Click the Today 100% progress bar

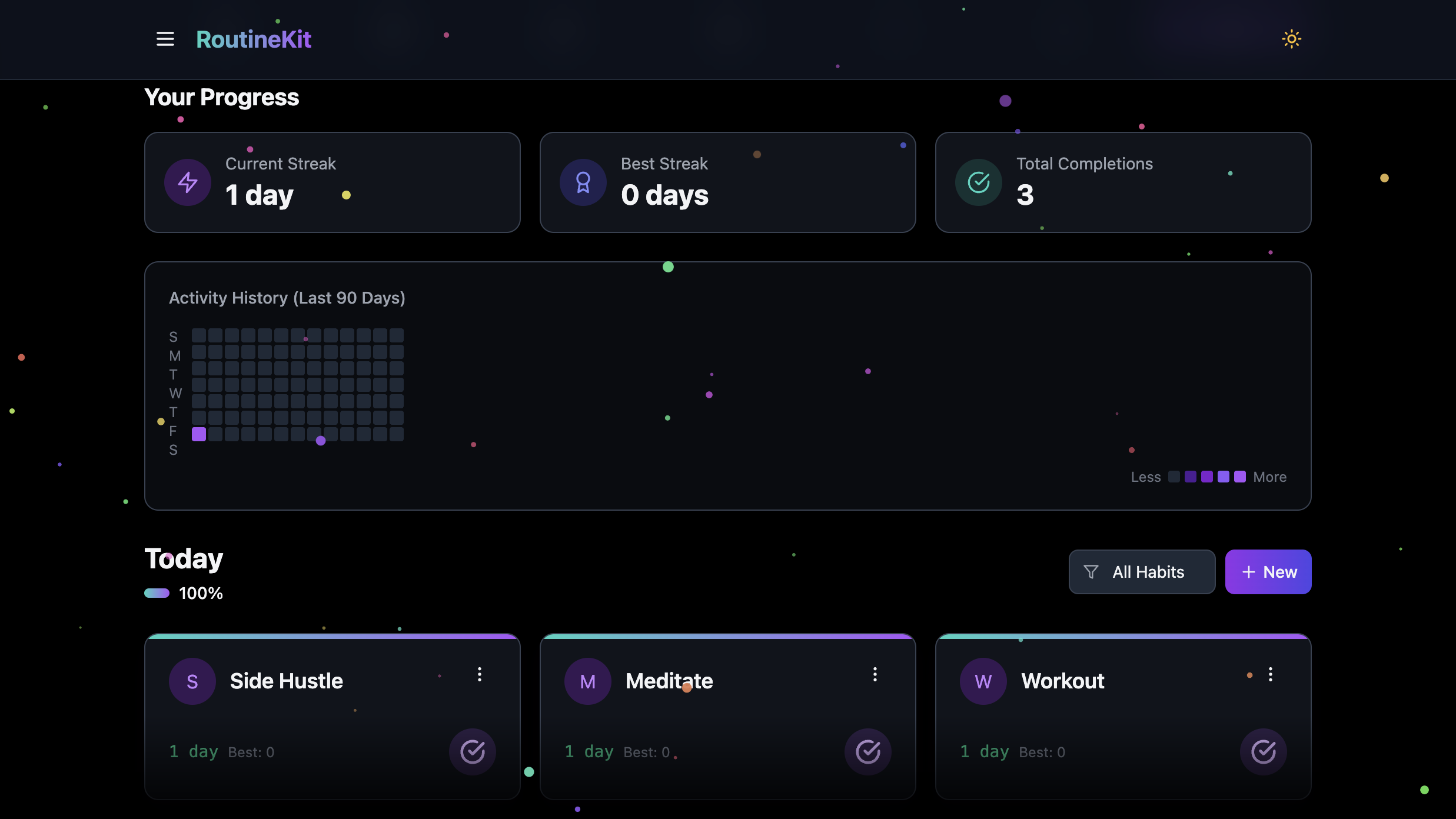pos(157,593)
